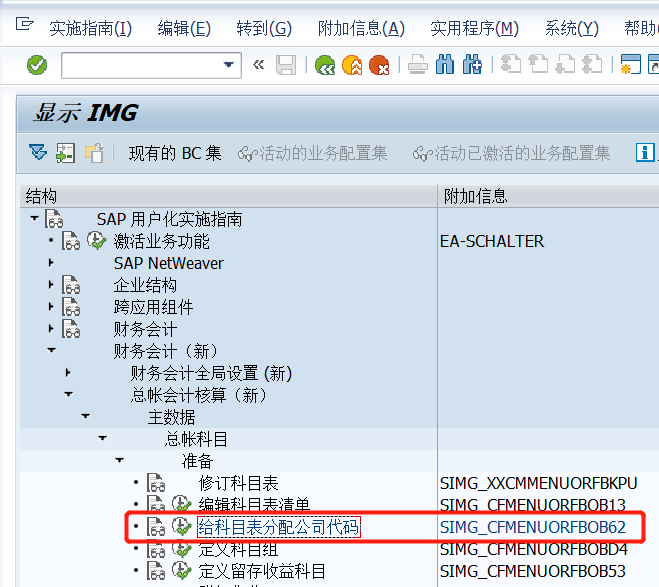Click the 活动已激活的业务配置集 button
Viewport: 659px width, 587px height.
coord(511,153)
